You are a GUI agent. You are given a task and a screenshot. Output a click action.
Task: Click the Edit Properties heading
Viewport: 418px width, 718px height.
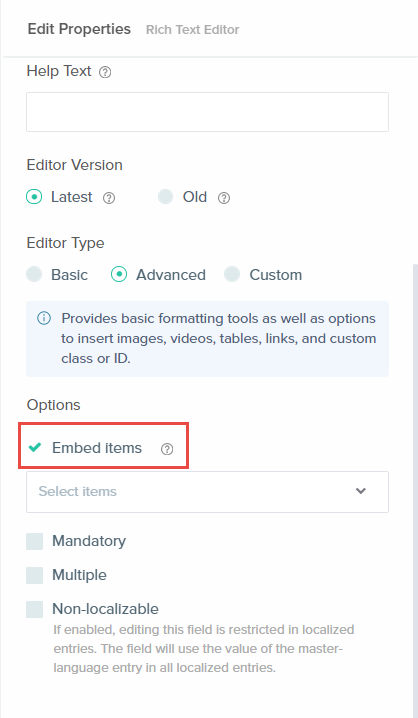coord(79,29)
